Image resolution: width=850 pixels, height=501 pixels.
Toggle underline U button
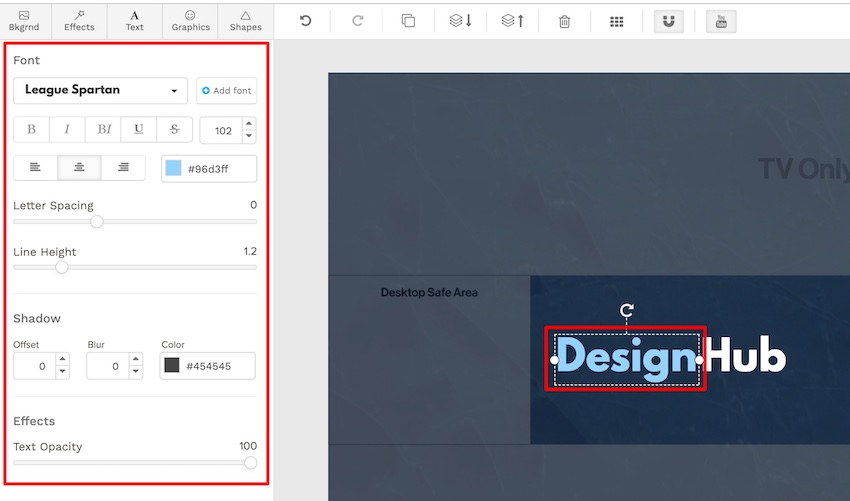click(139, 129)
